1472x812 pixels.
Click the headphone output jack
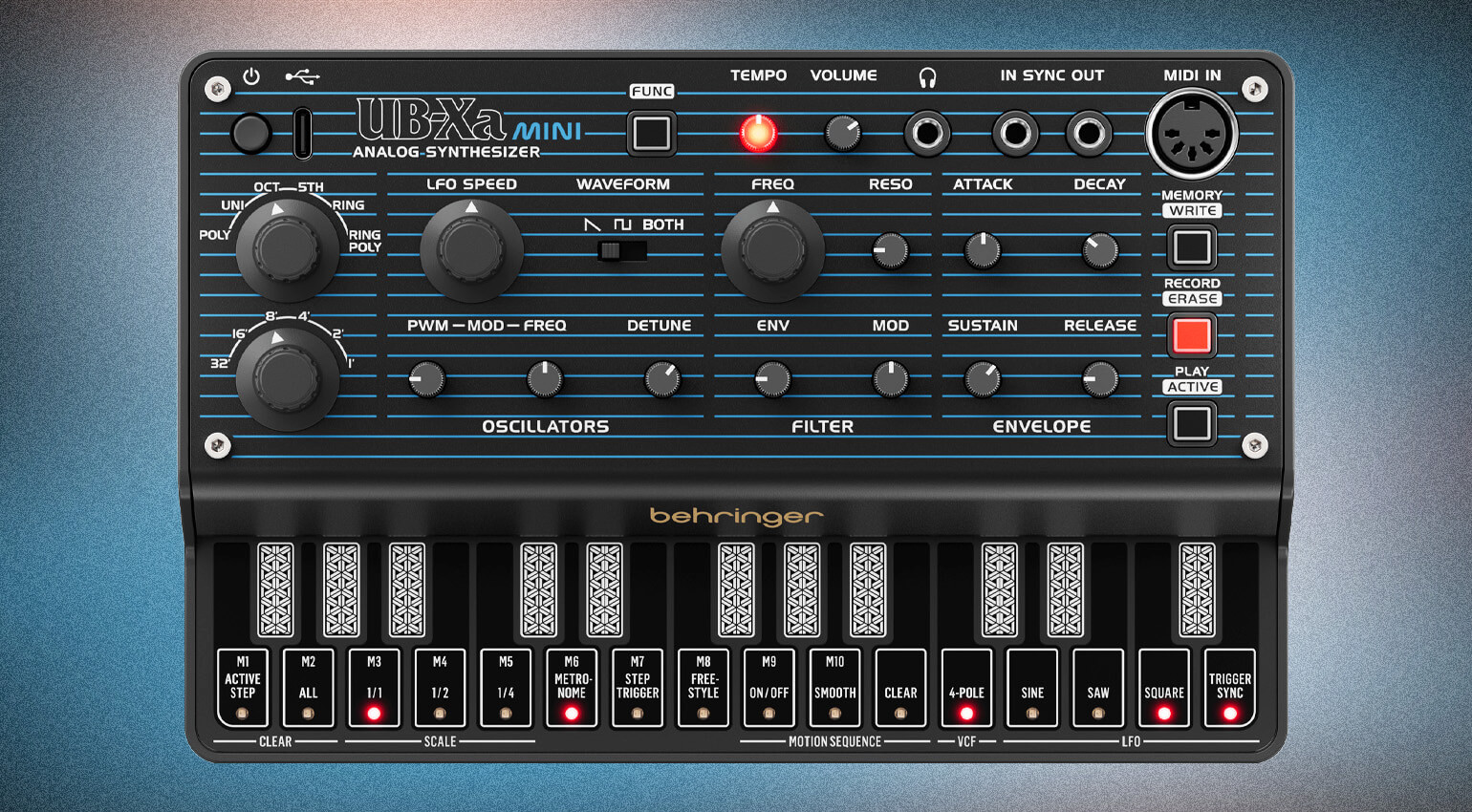click(x=926, y=133)
